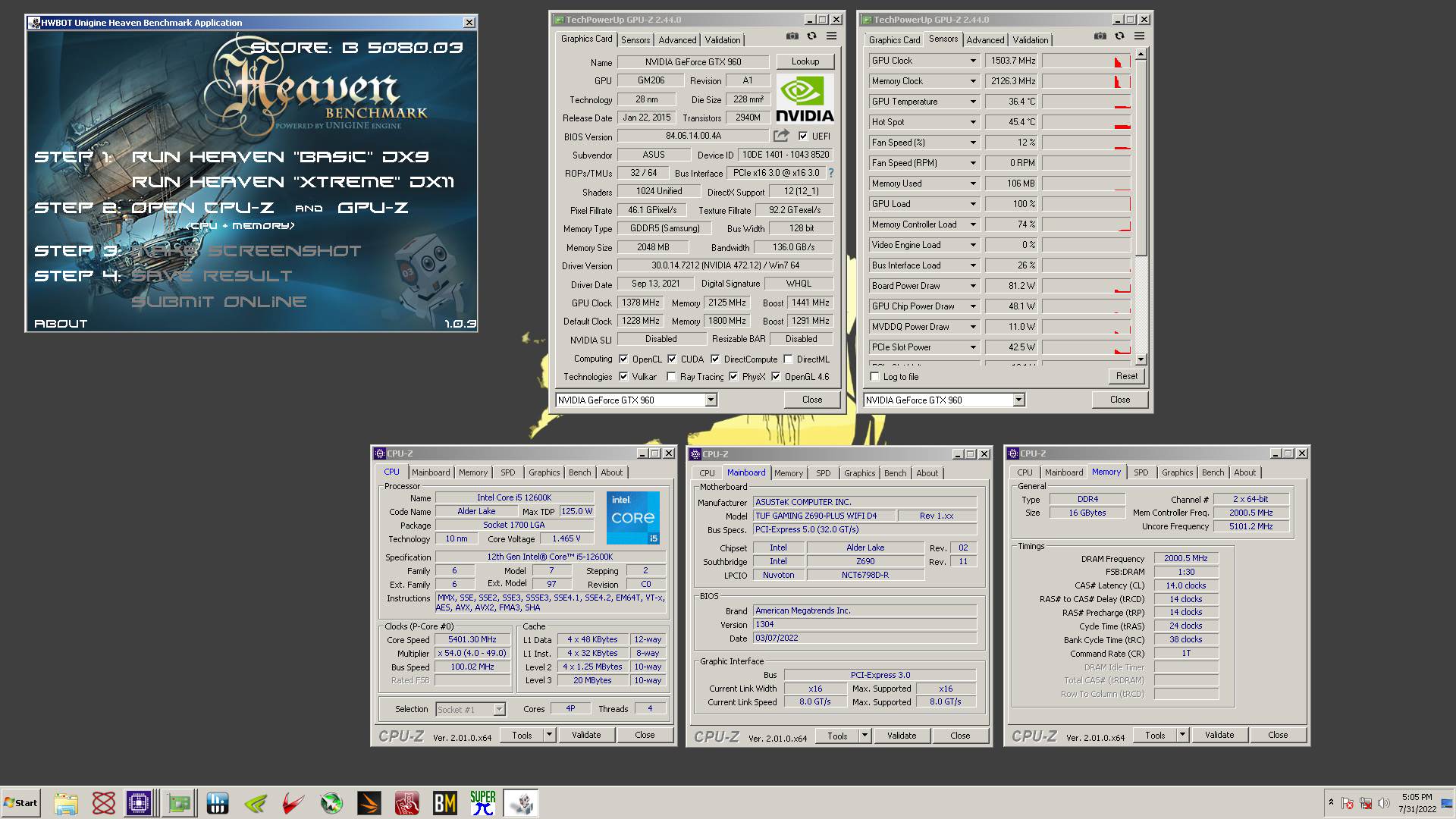Click the BIOS share/export arrow icon

click(x=781, y=136)
